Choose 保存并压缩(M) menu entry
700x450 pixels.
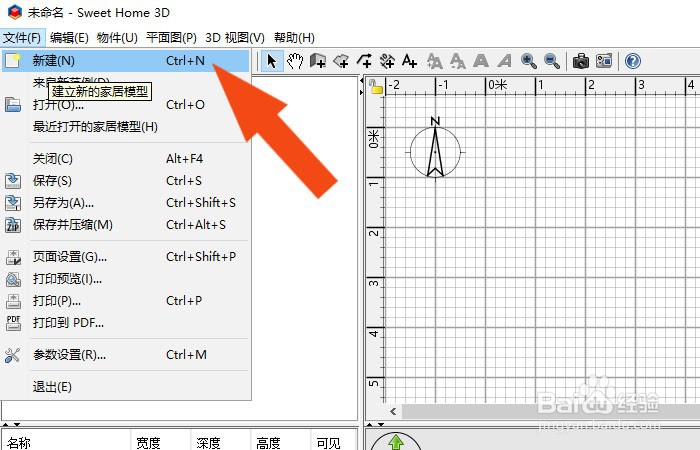point(125,225)
